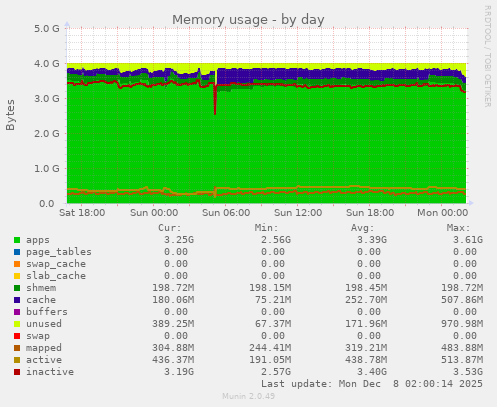Click the active minimum value 191.05M

tap(270, 360)
